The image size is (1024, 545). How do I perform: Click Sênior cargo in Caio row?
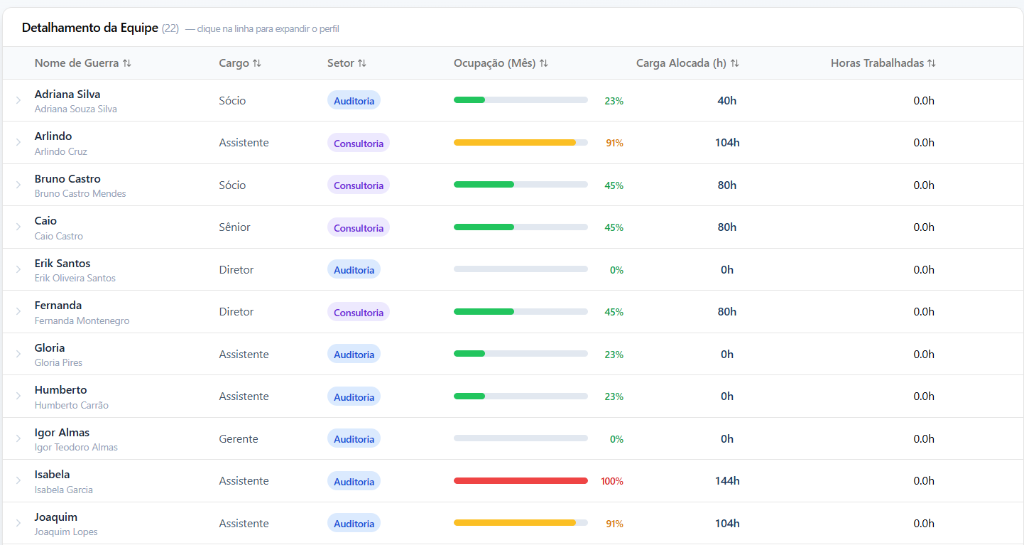pos(234,227)
